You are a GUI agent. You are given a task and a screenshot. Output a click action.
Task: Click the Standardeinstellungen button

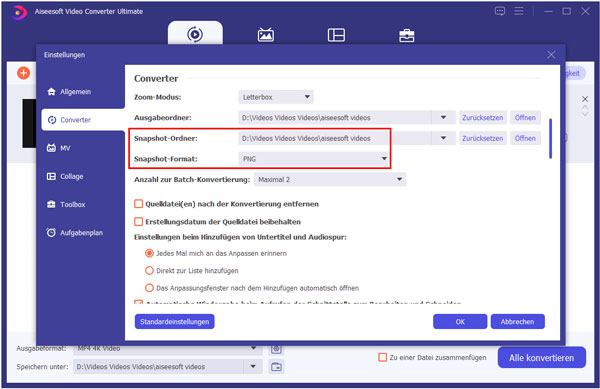(174, 322)
